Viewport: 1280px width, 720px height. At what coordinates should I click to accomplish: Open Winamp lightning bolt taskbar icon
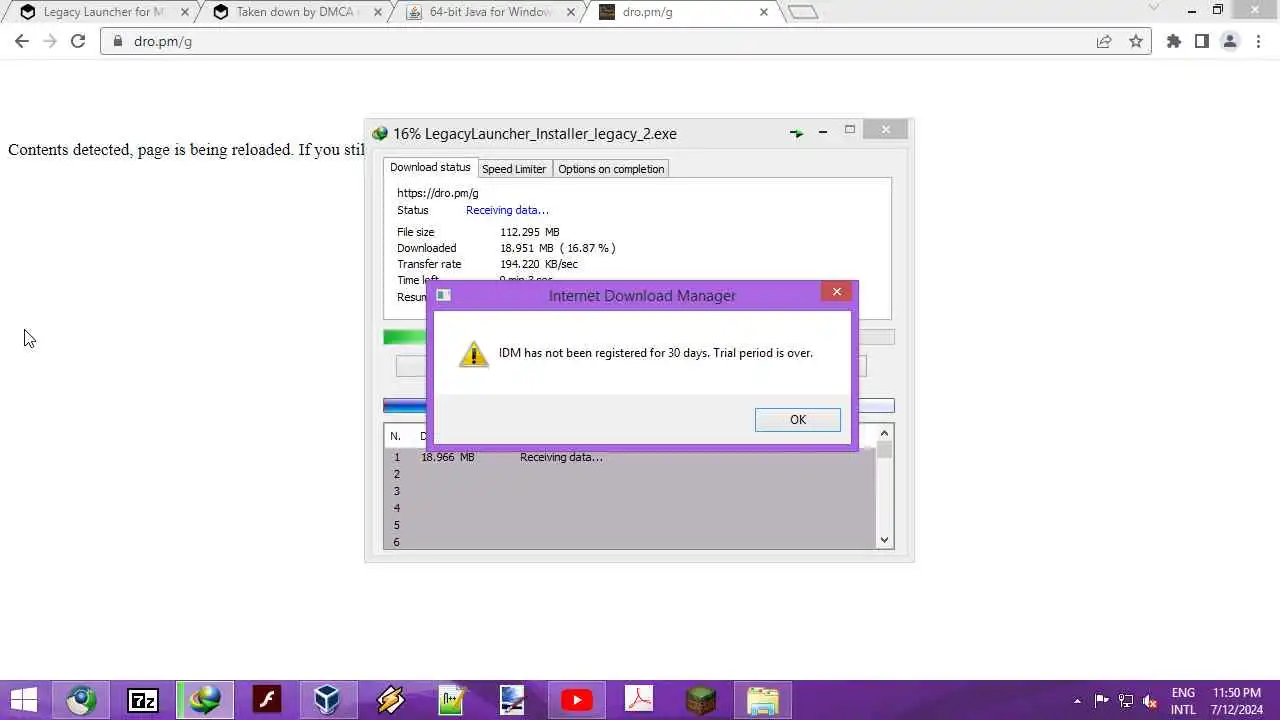pos(390,700)
